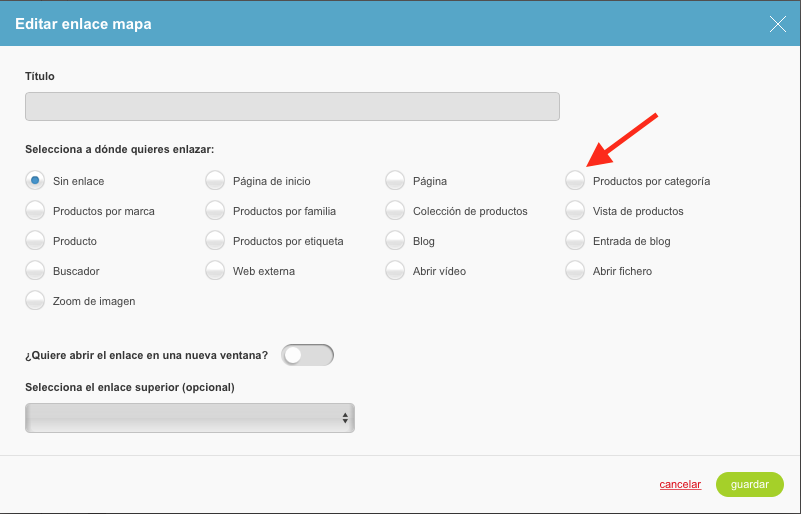Screen dimensions: 801x514
Task: Select the Abrir vídeo radio option
Action: pos(395,271)
